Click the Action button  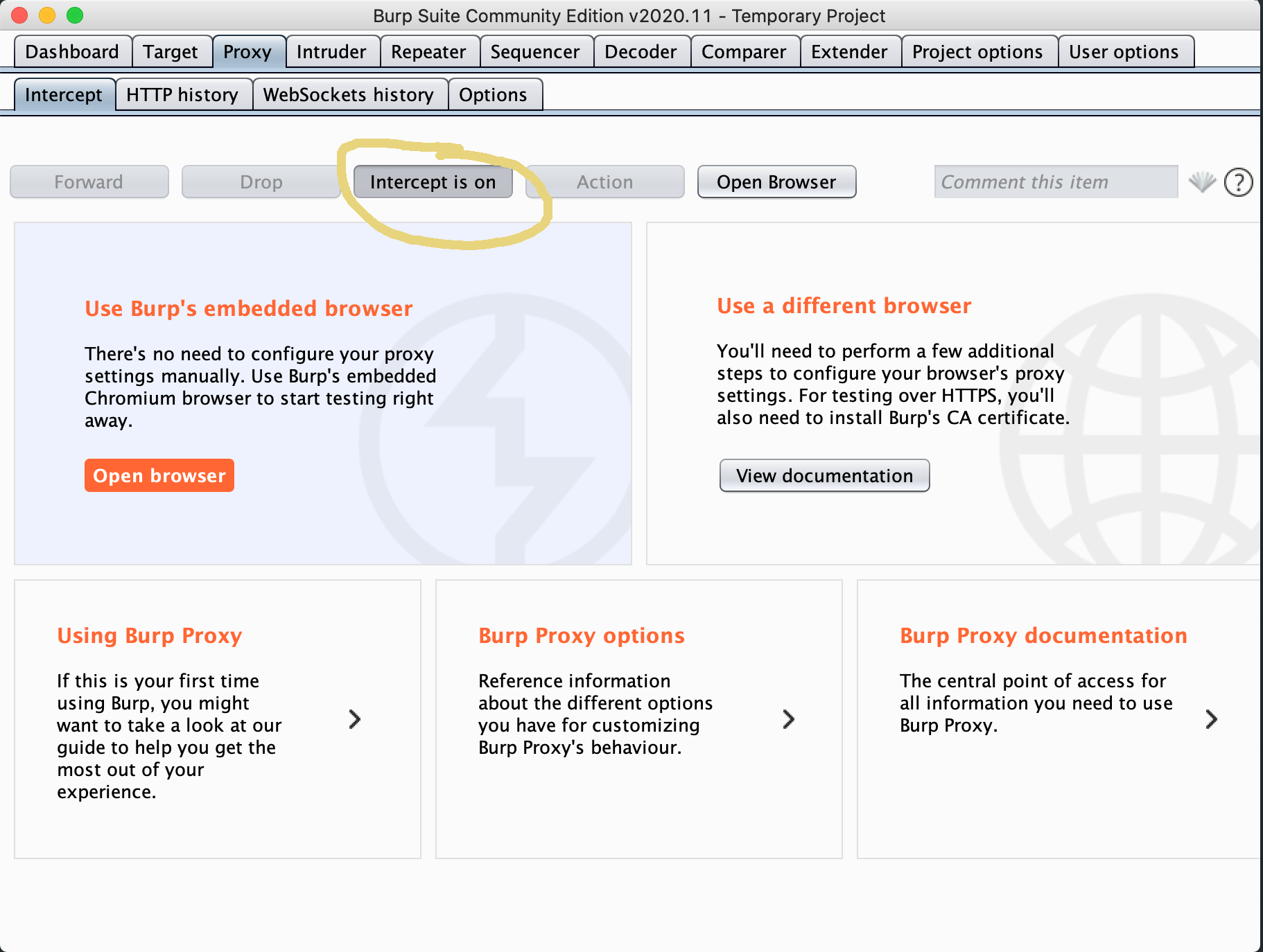605,182
